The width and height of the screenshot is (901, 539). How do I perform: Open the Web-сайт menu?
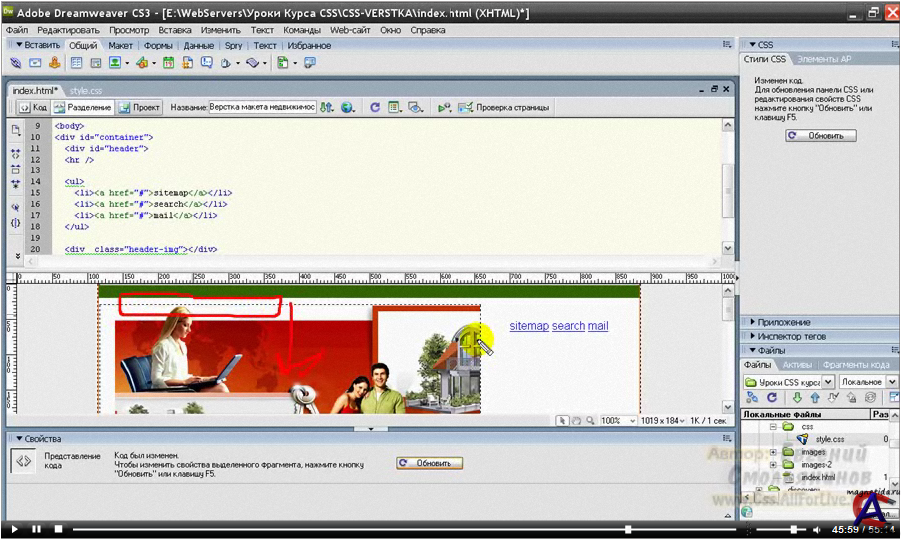pos(350,30)
